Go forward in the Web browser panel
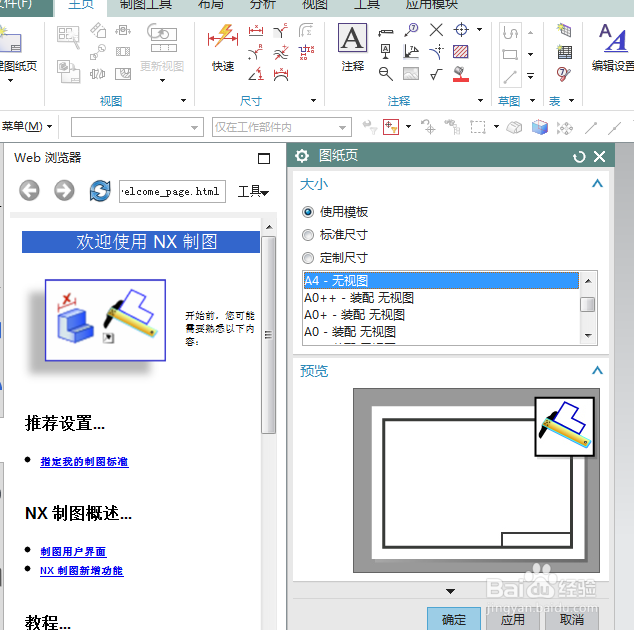 [x=64, y=190]
